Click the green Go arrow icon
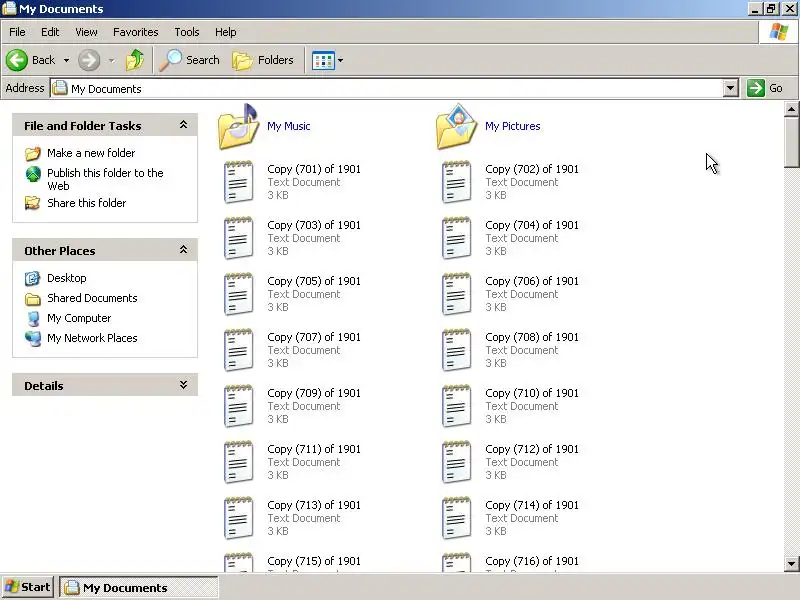Image resolution: width=800 pixels, height=600 pixels. tap(756, 88)
